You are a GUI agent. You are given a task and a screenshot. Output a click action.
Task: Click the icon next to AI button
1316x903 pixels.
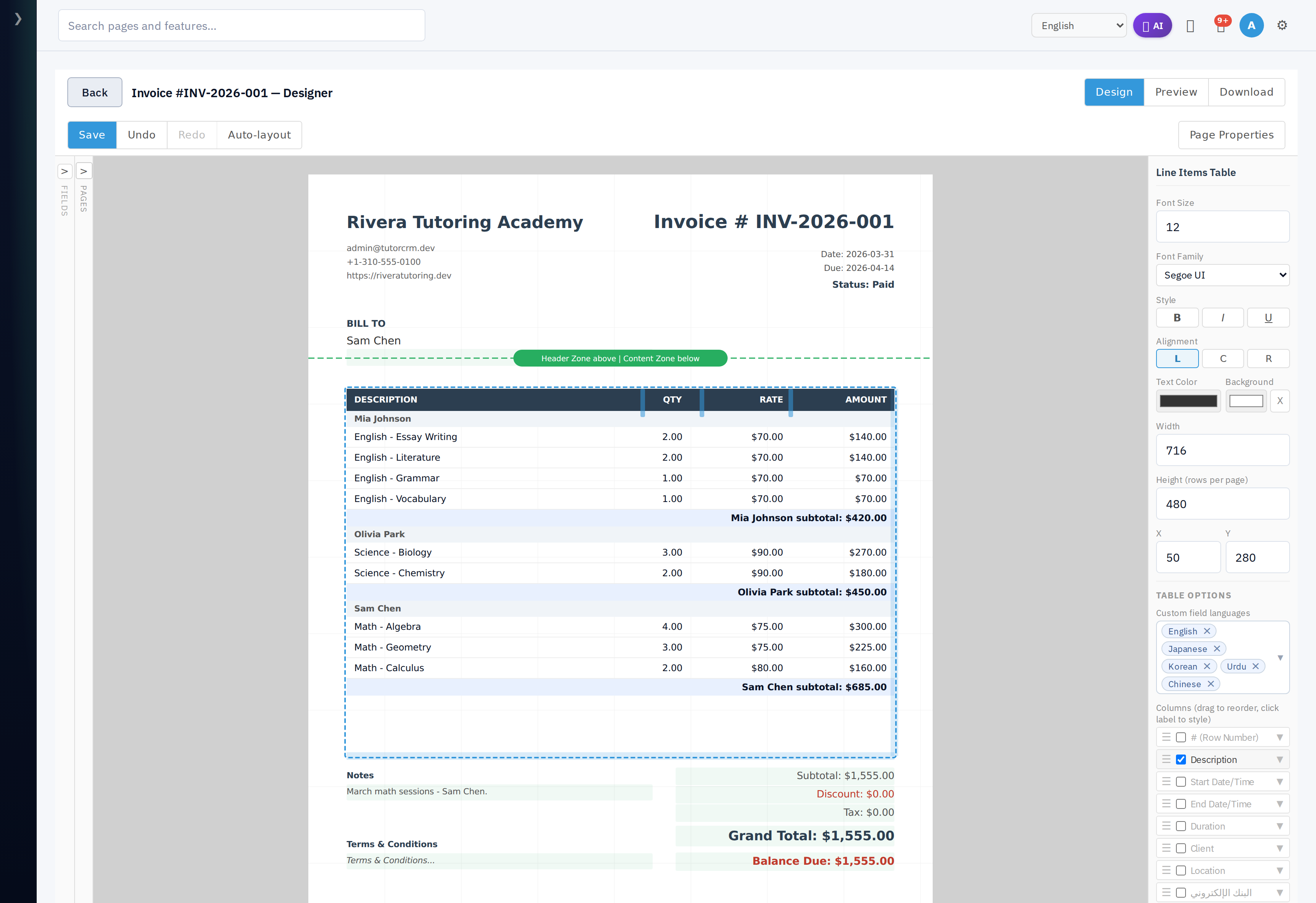click(1190, 26)
